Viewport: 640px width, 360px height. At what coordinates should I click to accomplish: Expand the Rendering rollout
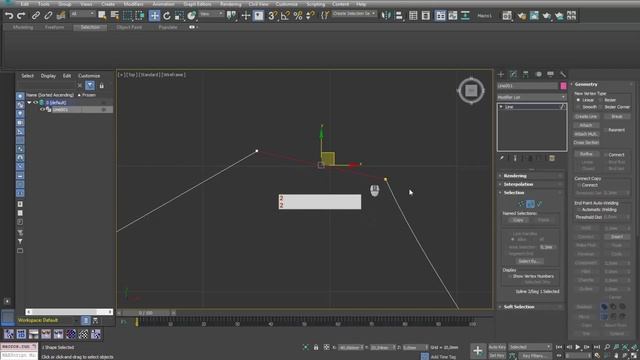coord(531,176)
